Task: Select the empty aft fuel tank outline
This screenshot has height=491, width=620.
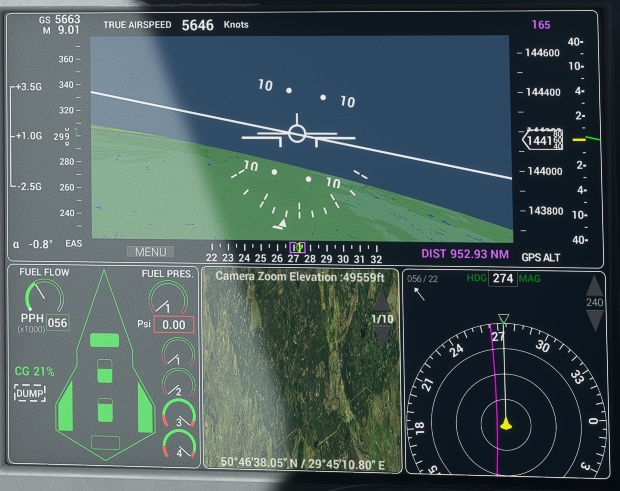Action: pyautogui.click(x=105, y=443)
